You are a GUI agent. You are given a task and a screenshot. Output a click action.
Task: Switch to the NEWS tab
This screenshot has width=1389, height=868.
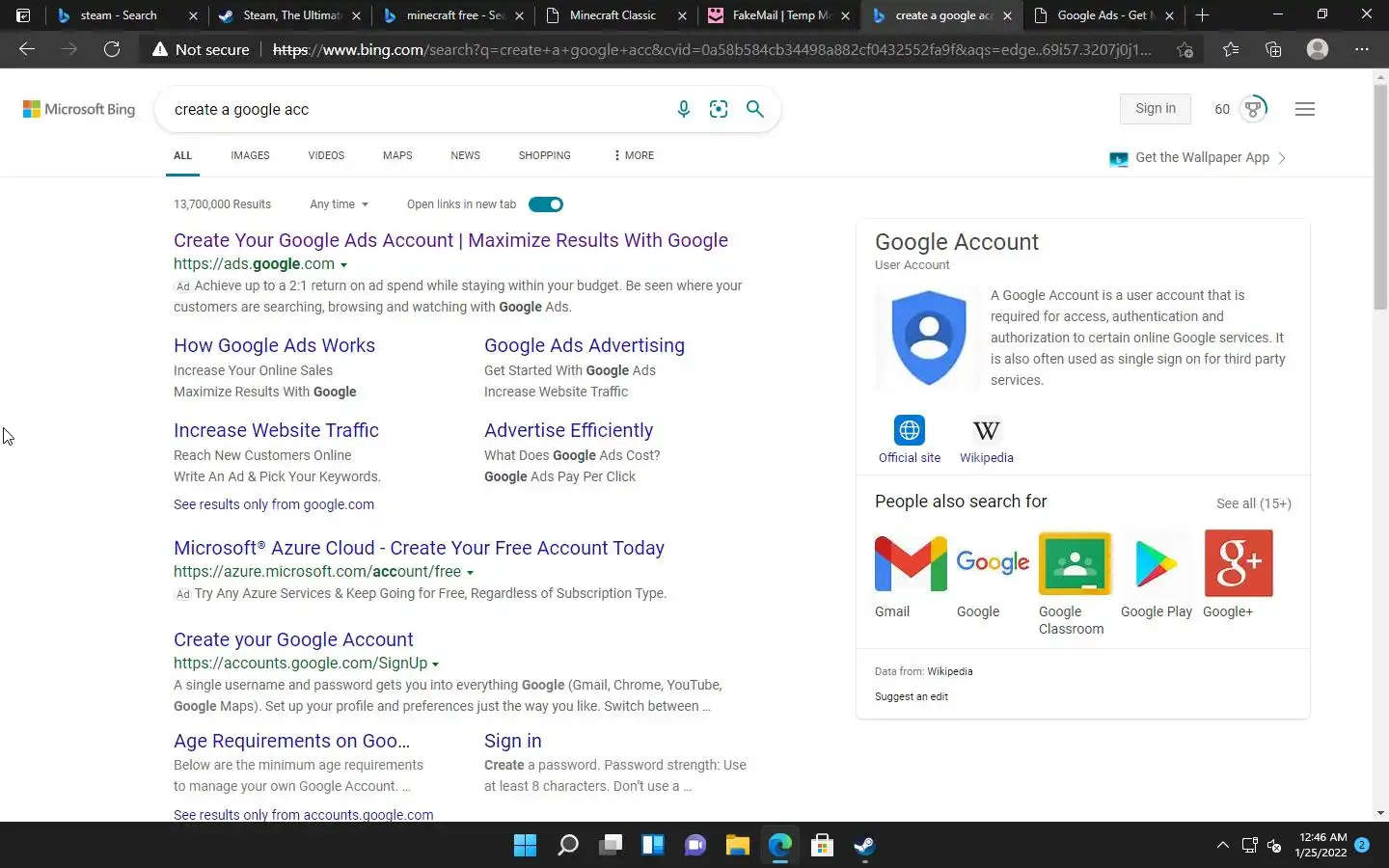(x=465, y=155)
